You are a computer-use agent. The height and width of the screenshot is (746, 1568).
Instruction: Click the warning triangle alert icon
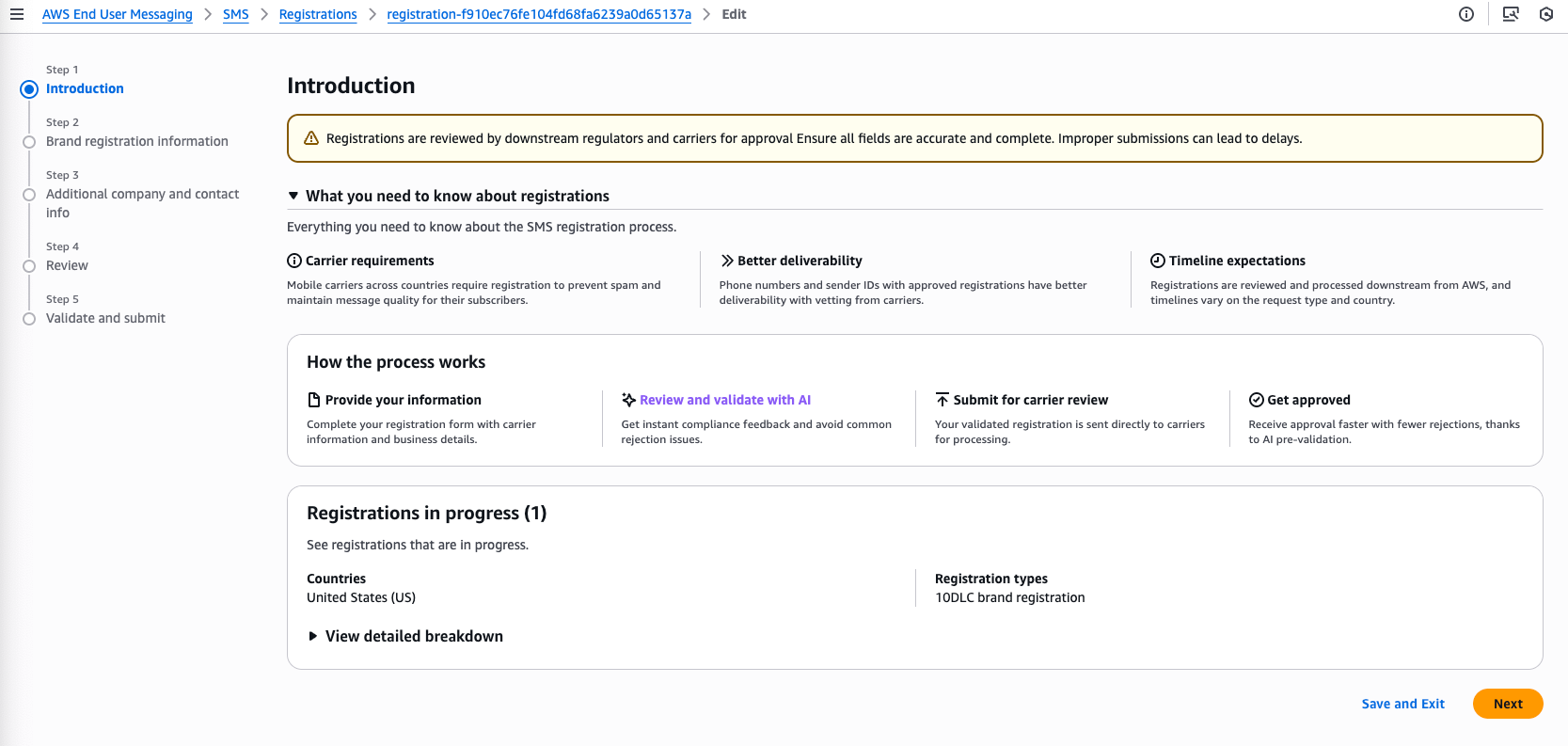click(311, 138)
